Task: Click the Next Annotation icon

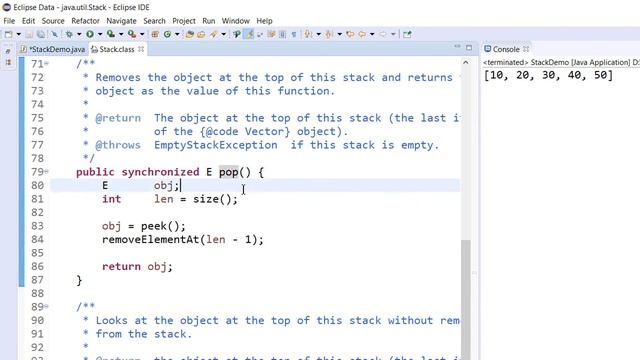Action: [308, 34]
